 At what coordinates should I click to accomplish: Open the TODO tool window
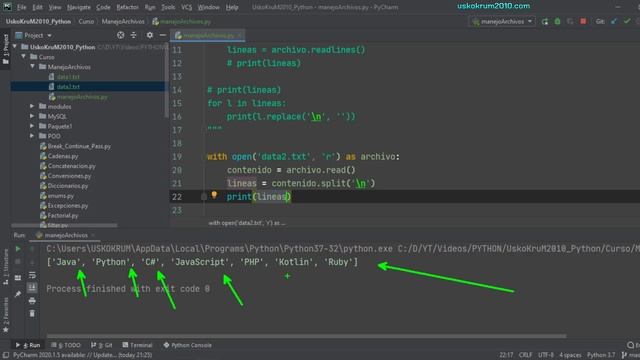pos(66,345)
